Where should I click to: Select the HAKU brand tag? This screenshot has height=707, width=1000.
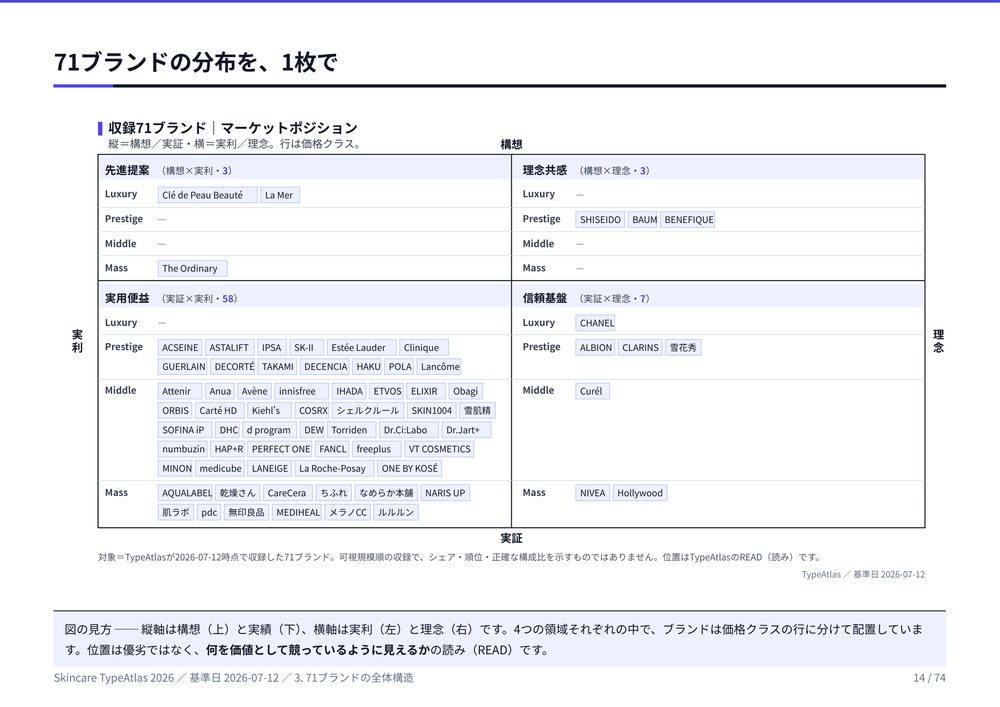click(x=367, y=367)
